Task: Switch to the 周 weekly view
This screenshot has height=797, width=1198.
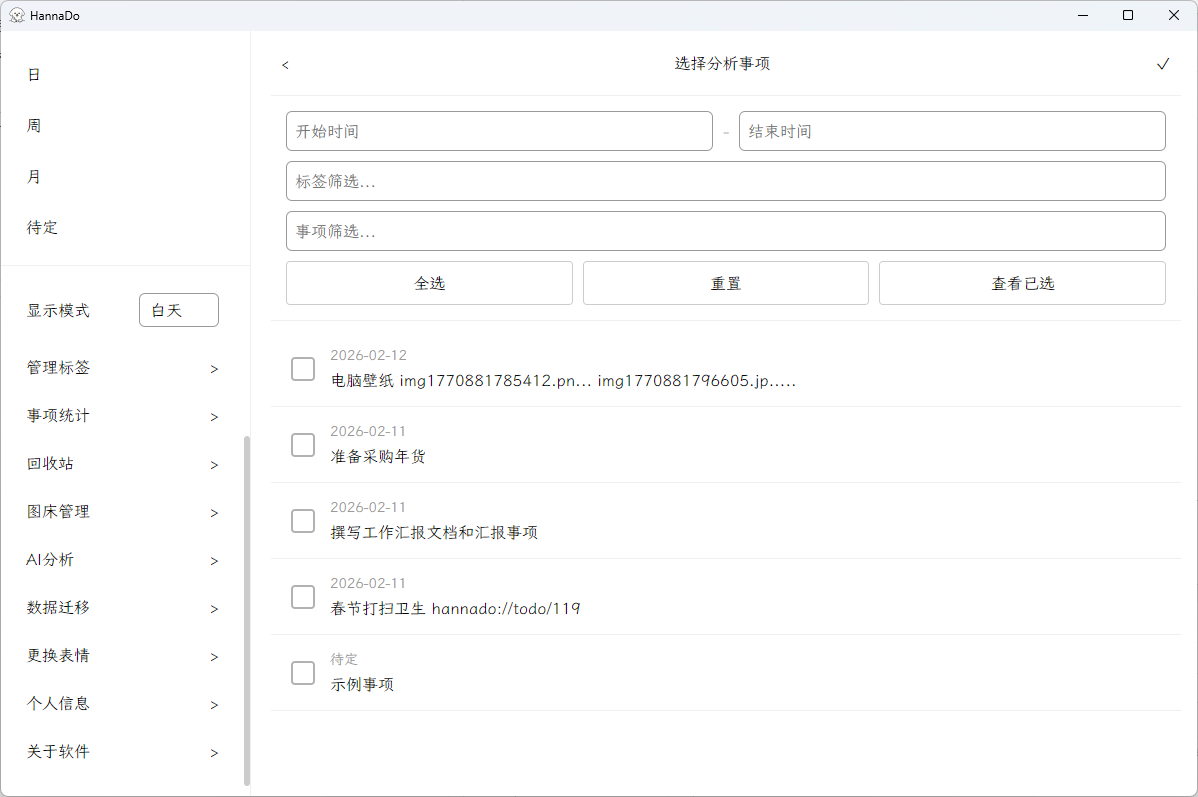Action: [x=33, y=124]
